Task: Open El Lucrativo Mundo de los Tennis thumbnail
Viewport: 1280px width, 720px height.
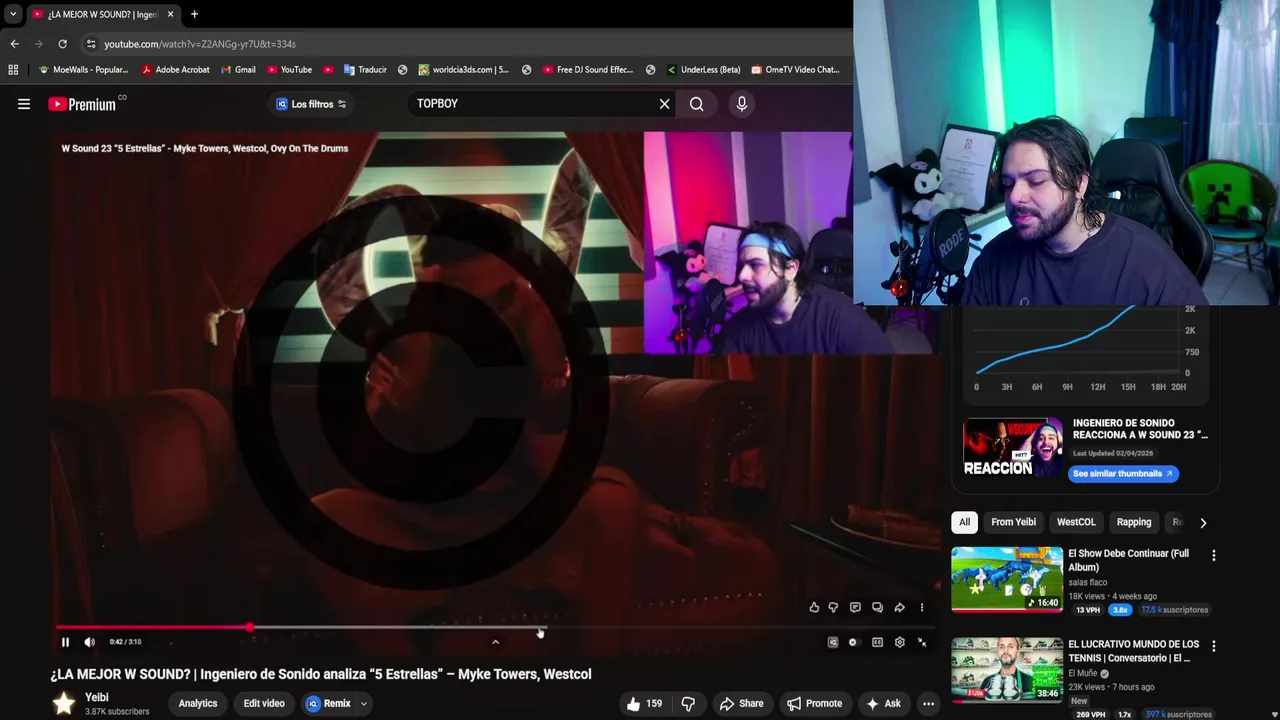Action: pos(1007,670)
